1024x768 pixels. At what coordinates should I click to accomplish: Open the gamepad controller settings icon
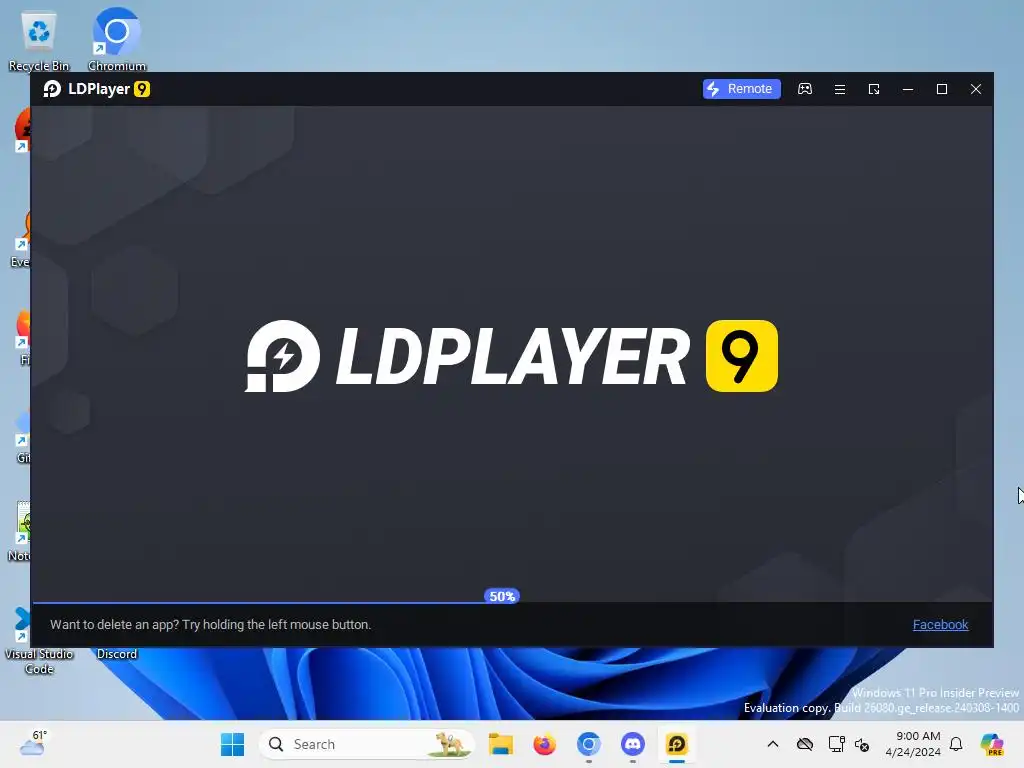pos(805,89)
